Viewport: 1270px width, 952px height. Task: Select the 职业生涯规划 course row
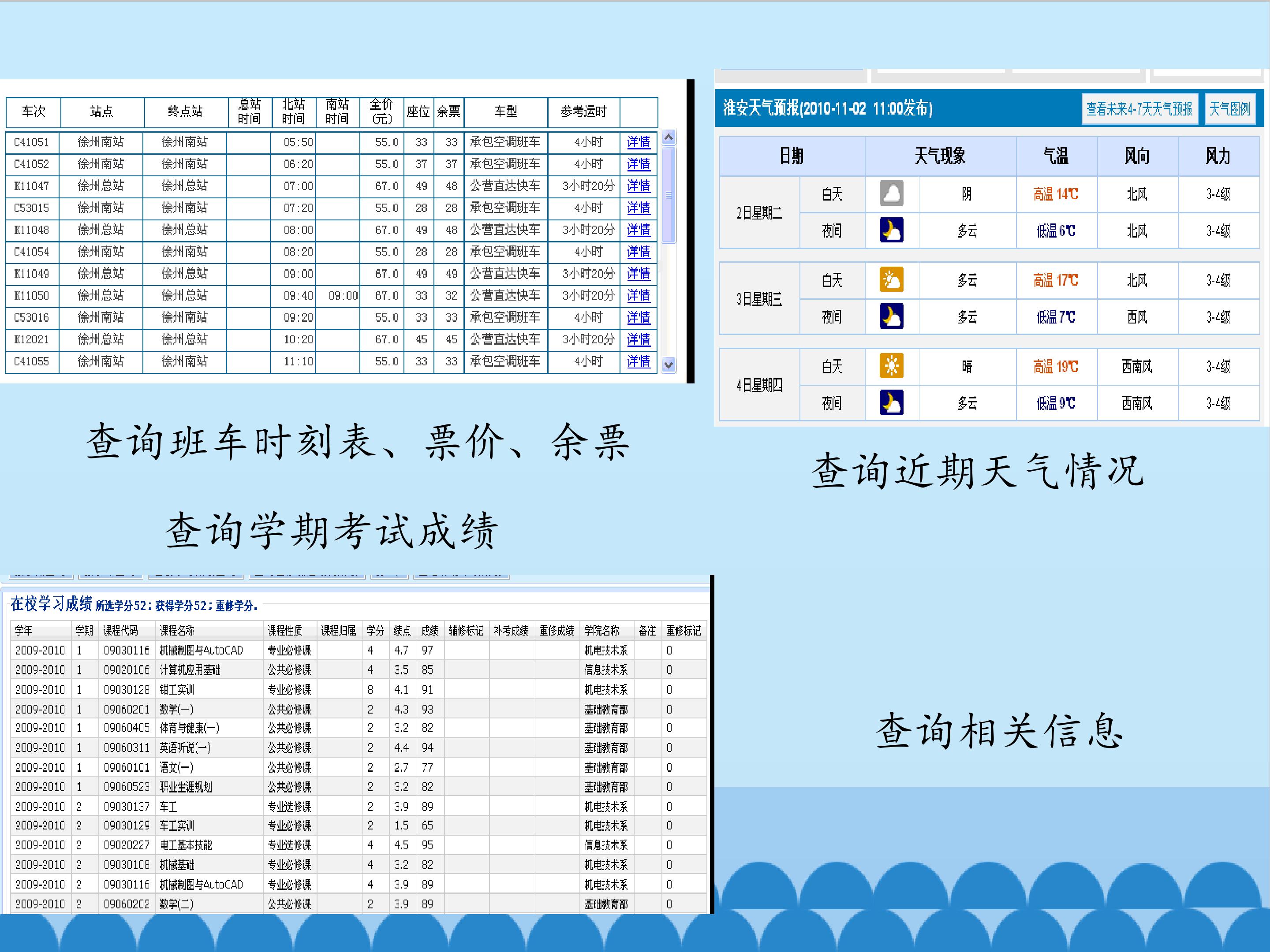point(358,787)
